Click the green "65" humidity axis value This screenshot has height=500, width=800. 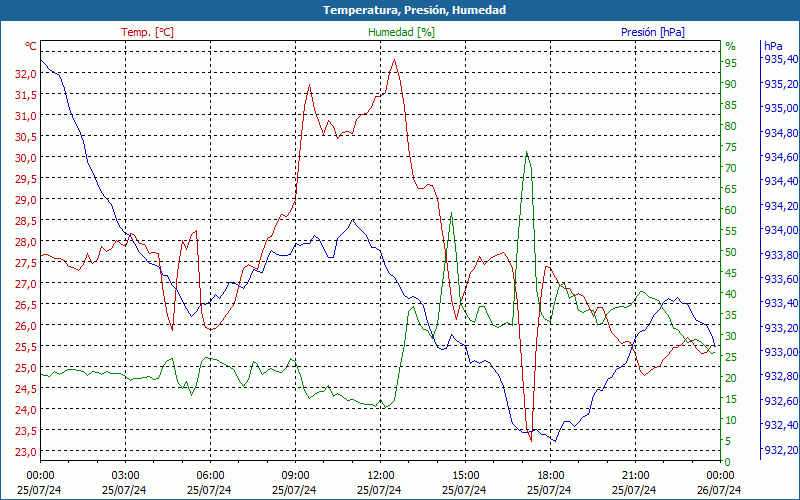731,189
